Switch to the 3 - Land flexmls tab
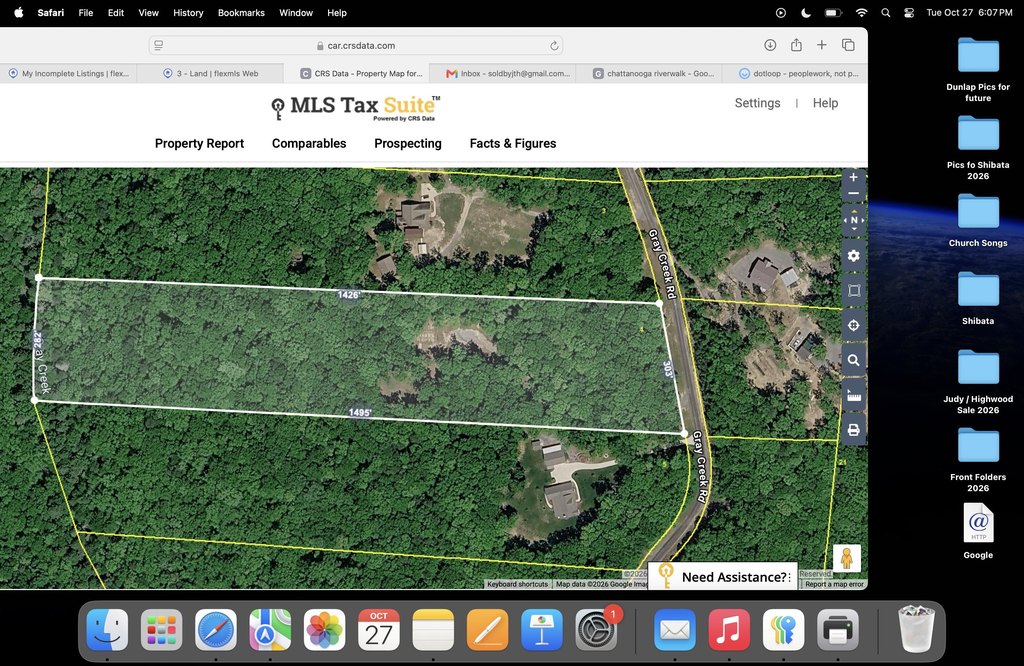Screen dimensions: 1024x666 [211, 74]
